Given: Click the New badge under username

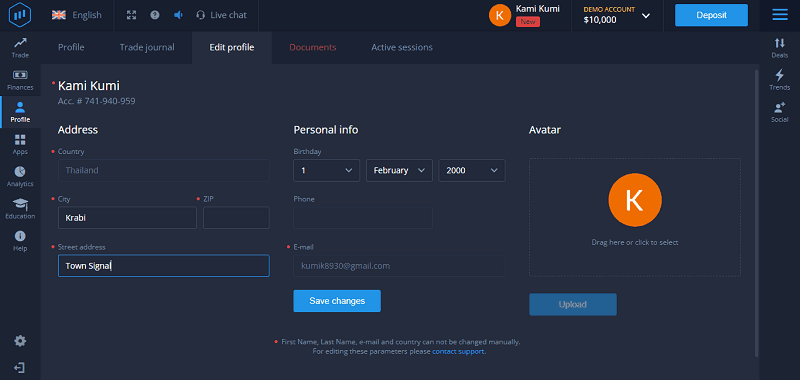Looking at the screenshot, I should (x=528, y=22).
